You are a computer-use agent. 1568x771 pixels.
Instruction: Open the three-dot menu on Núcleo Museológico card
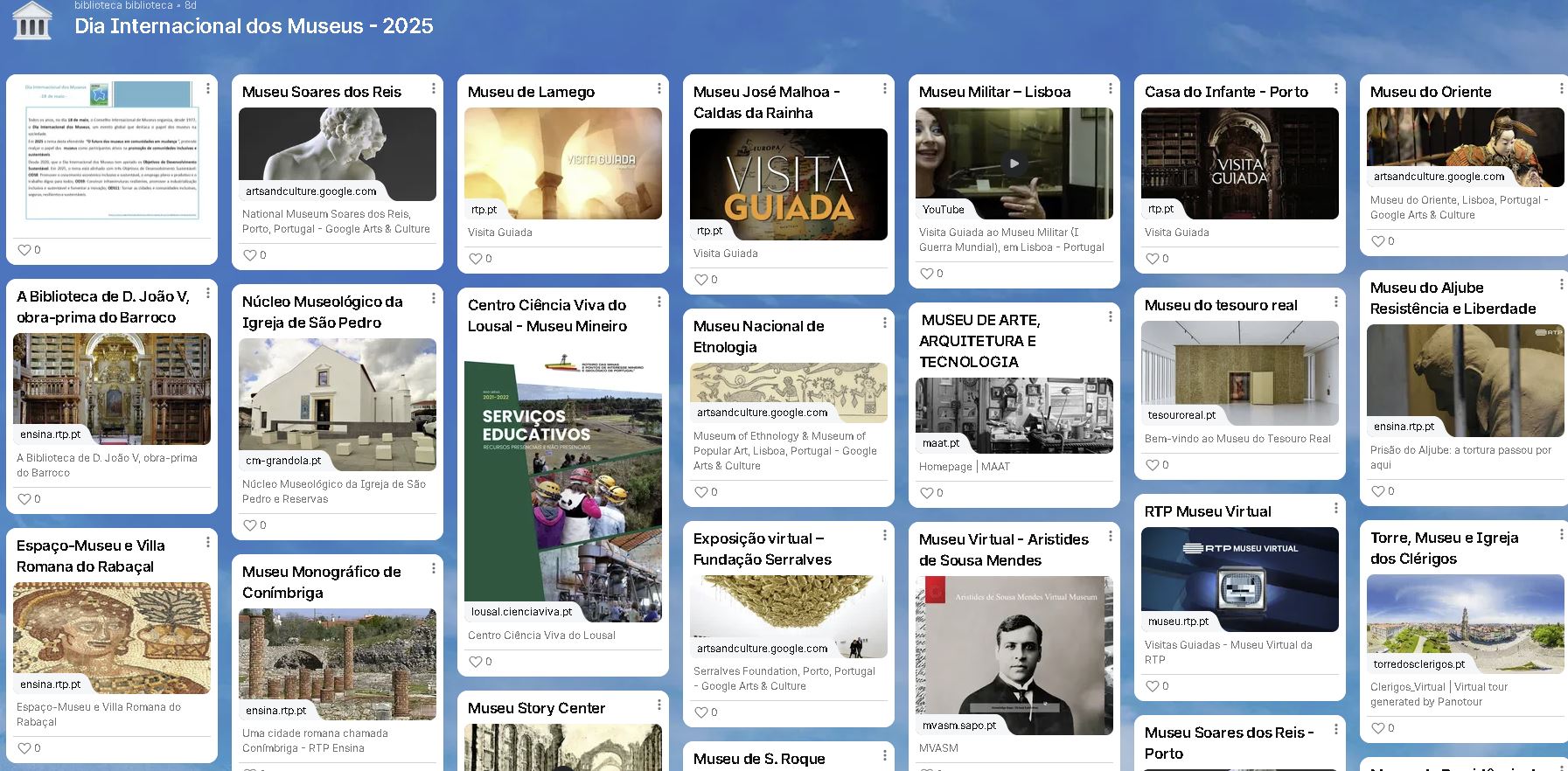[434, 298]
